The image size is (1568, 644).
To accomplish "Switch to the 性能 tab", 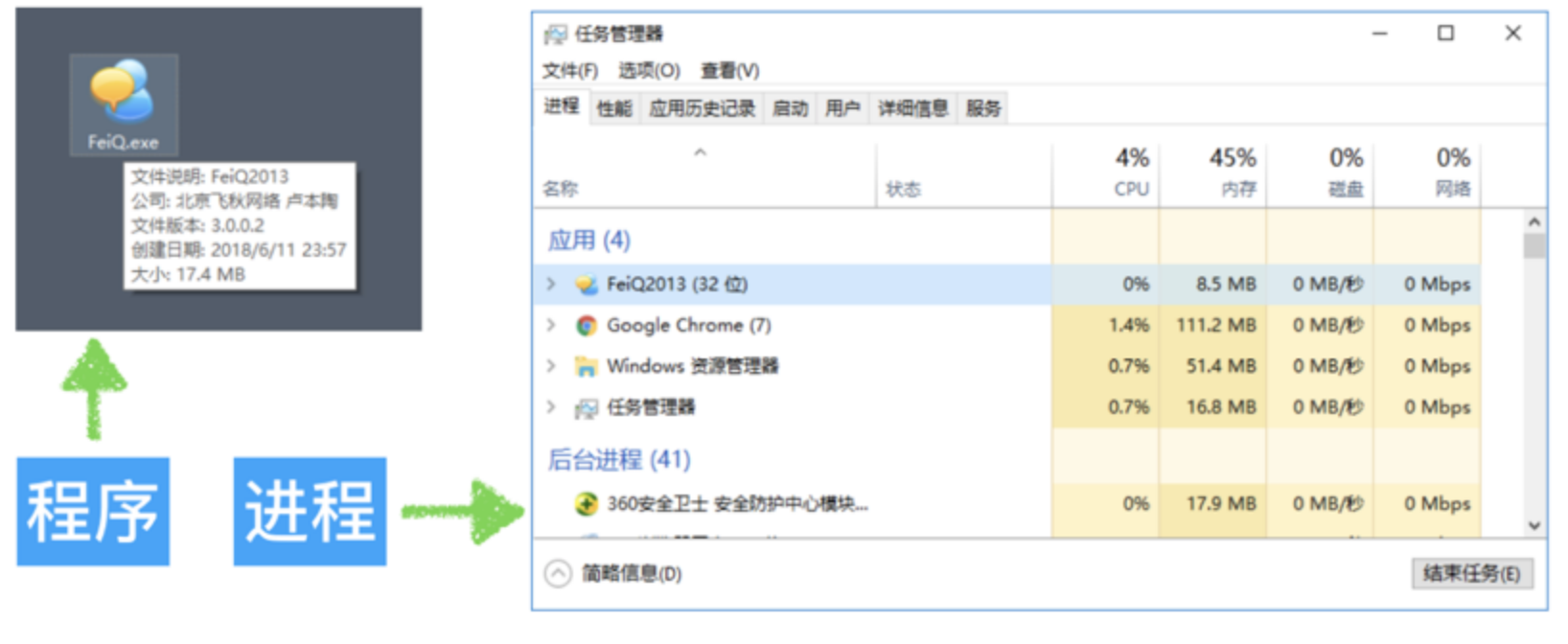I will [614, 108].
